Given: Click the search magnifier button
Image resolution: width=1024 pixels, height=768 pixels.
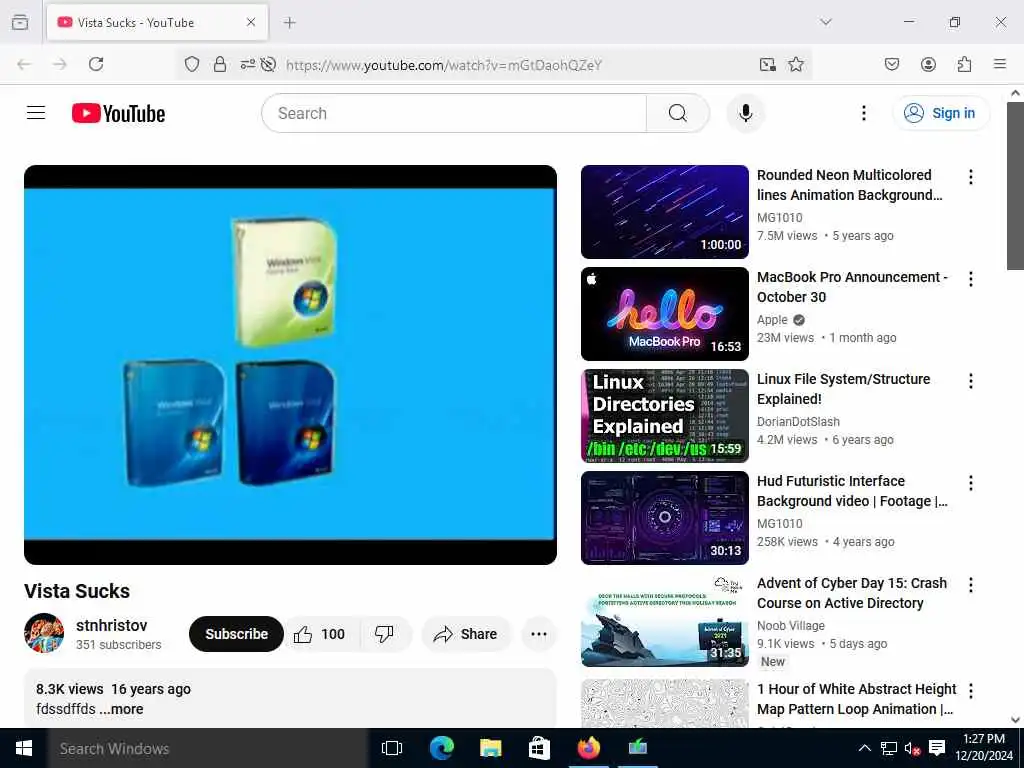Looking at the screenshot, I should tap(678, 113).
